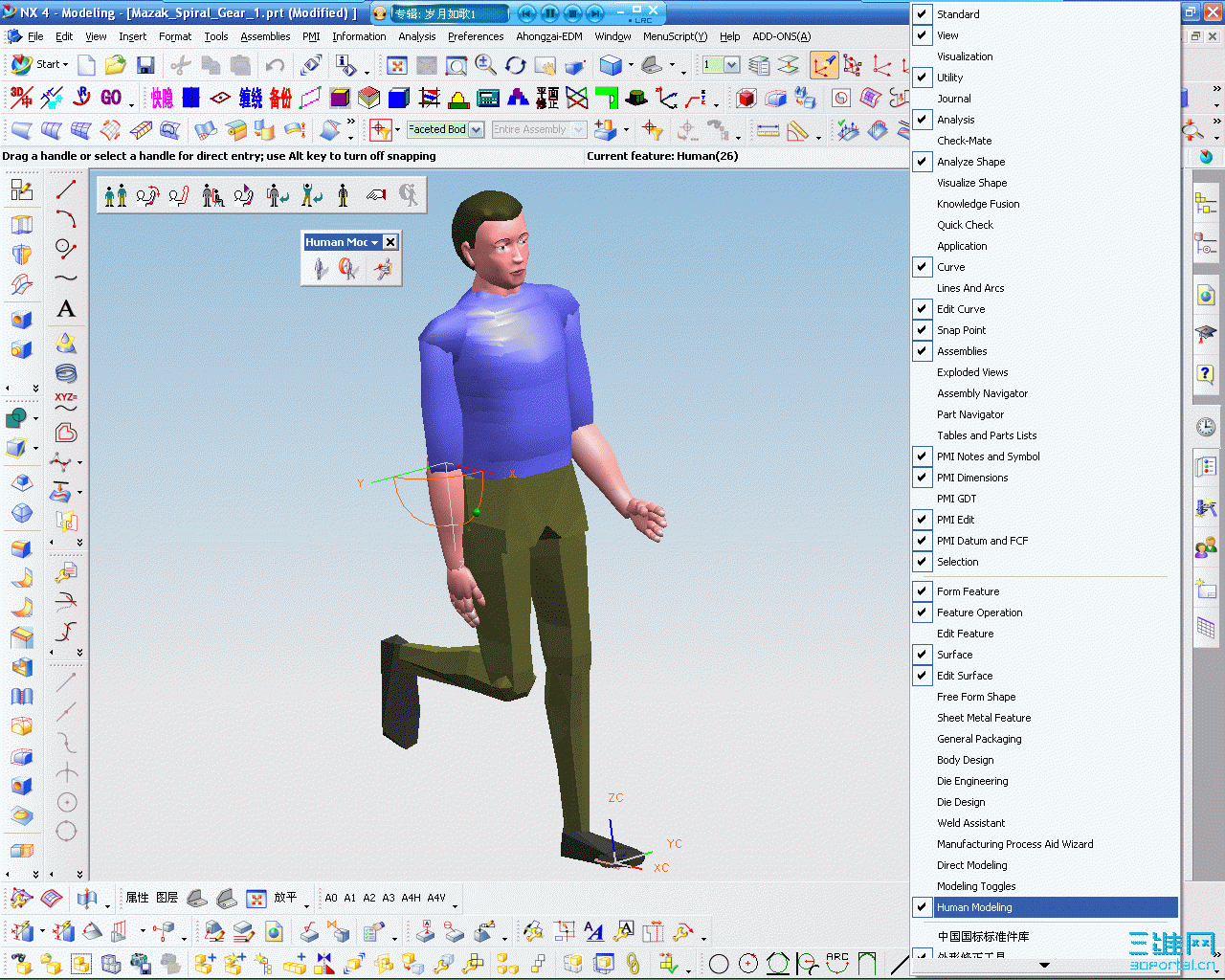Click the human figure icon in the Human Moc toolbar
Image resolution: width=1225 pixels, height=980 pixels.
pos(319,268)
